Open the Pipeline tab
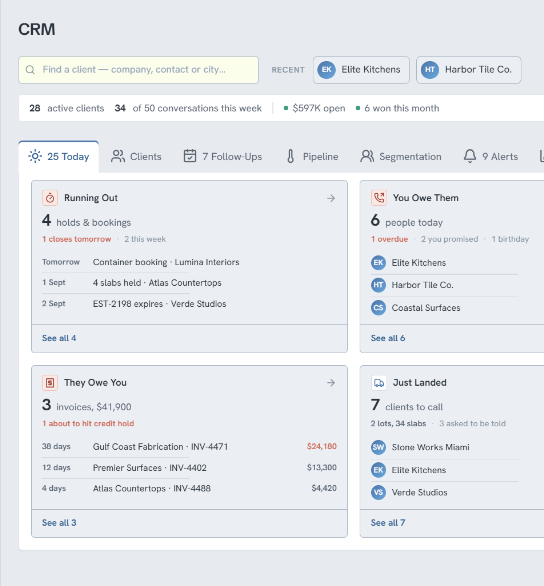544x586 pixels. pos(312,157)
